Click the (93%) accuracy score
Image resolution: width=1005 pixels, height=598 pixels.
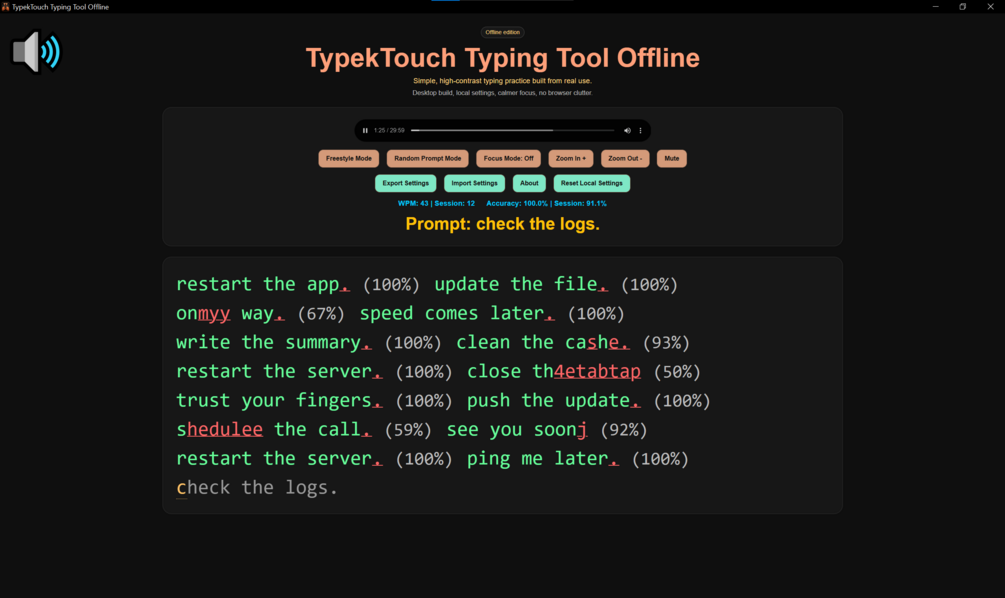666,343
